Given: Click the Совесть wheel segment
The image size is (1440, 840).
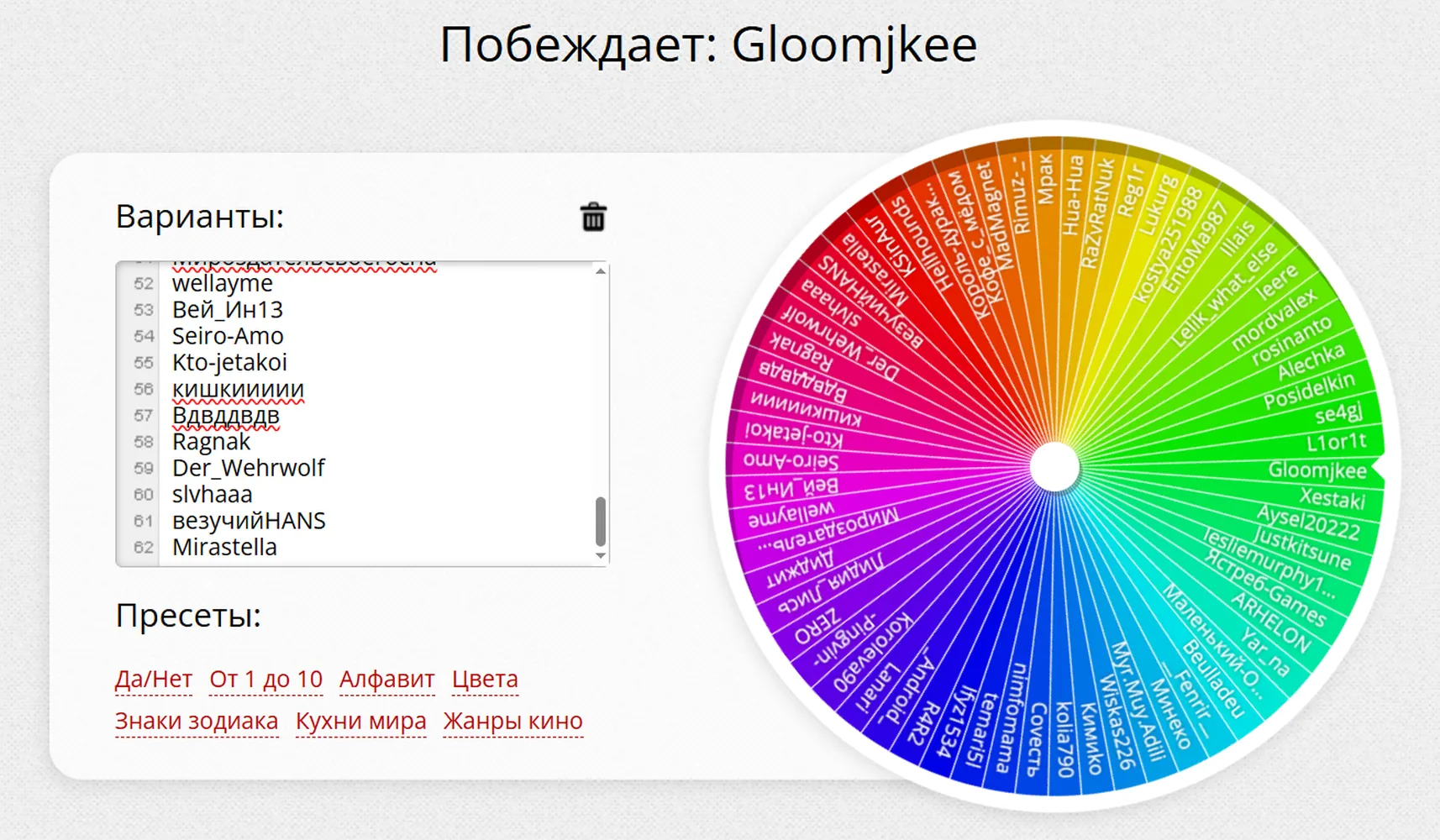Looking at the screenshot, I should point(1037,740).
